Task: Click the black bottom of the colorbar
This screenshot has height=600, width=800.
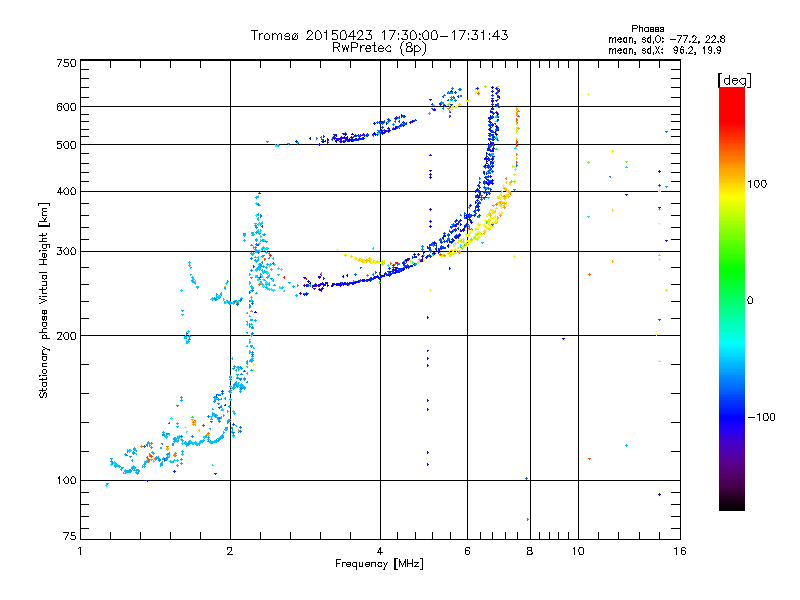Action: point(732,503)
